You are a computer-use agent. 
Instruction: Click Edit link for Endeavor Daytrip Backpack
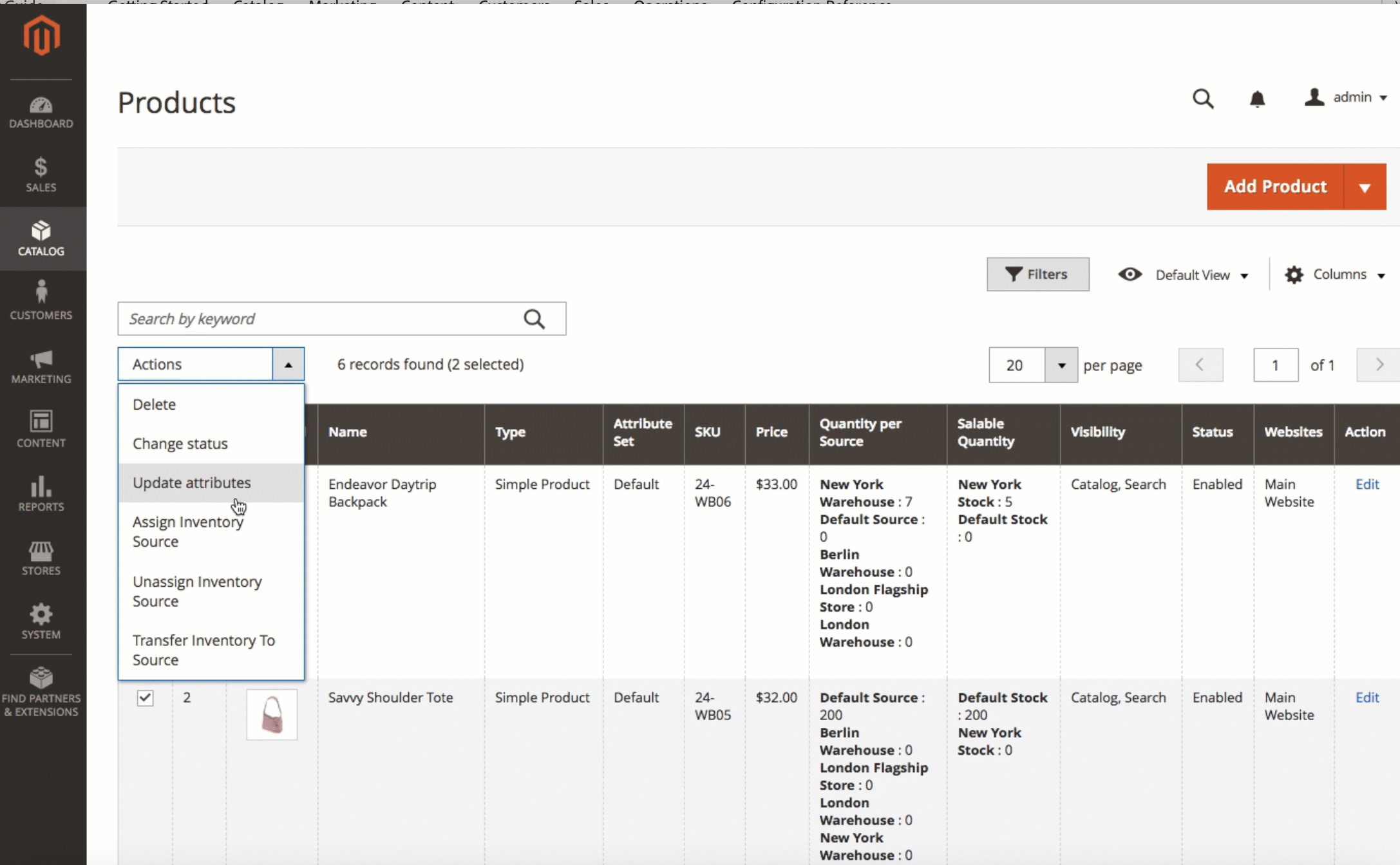(x=1367, y=484)
